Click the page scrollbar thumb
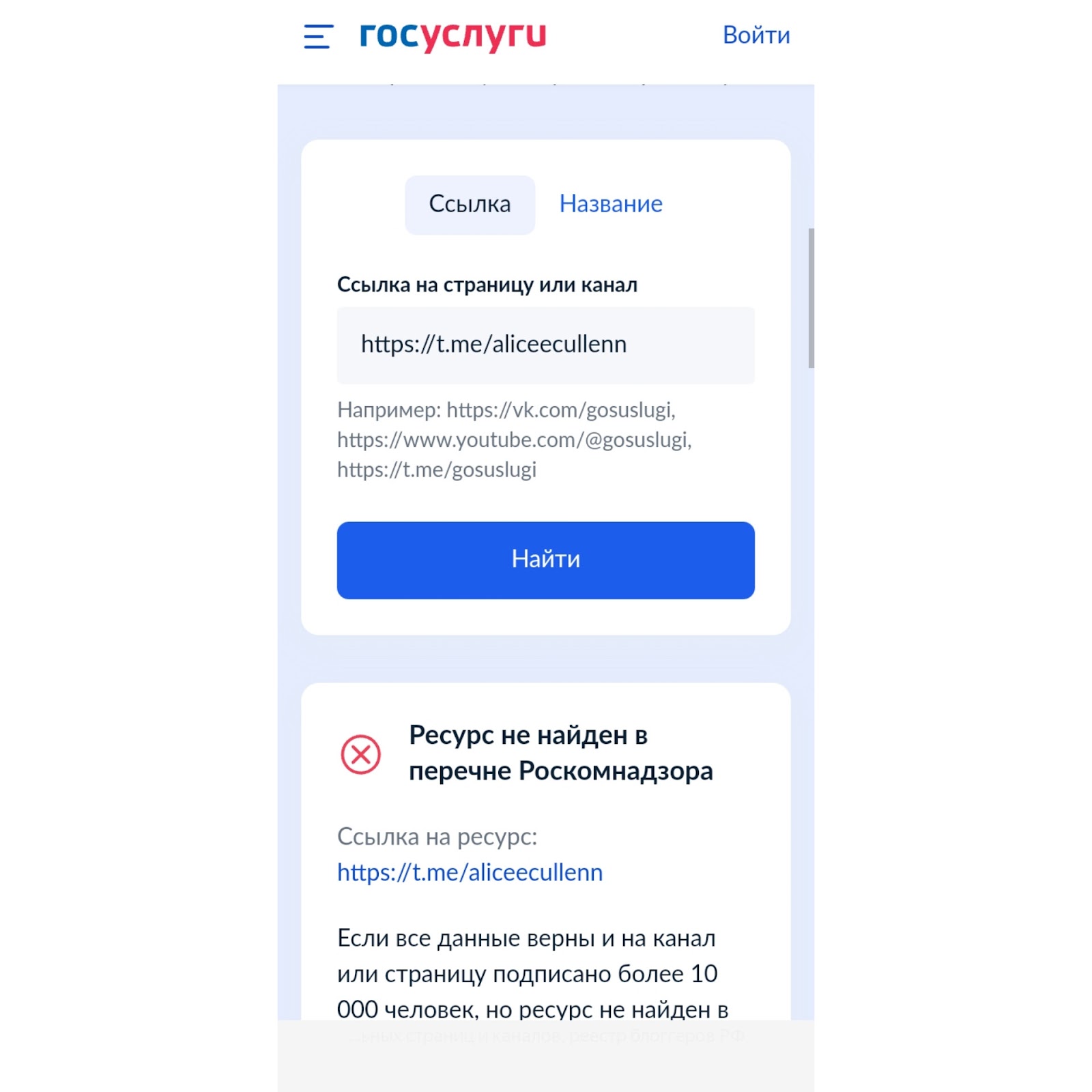The height and width of the screenshot is (1092, 1092). click(811, 298)
